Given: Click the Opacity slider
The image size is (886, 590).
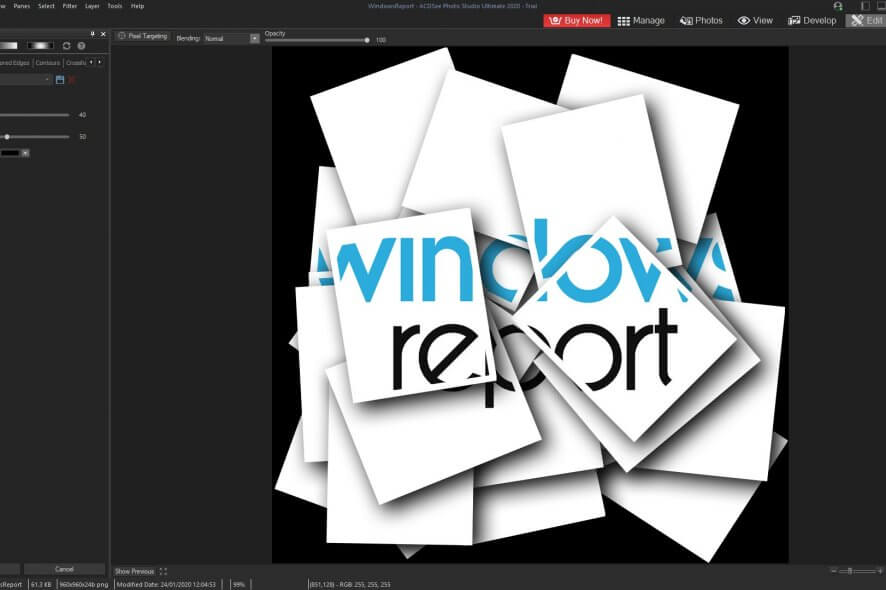Looking at the screenshot, I should [317, 40].
